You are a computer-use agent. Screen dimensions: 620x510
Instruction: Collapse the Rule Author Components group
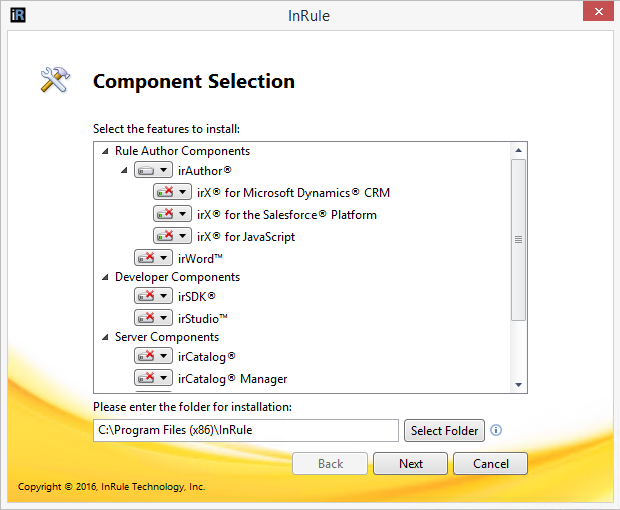point(105,152)
